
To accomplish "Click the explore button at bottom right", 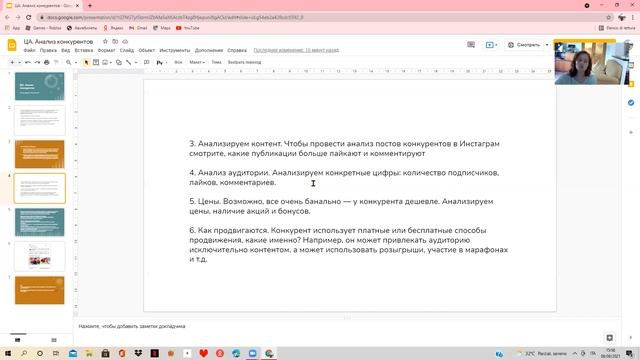I will (609, 338).
